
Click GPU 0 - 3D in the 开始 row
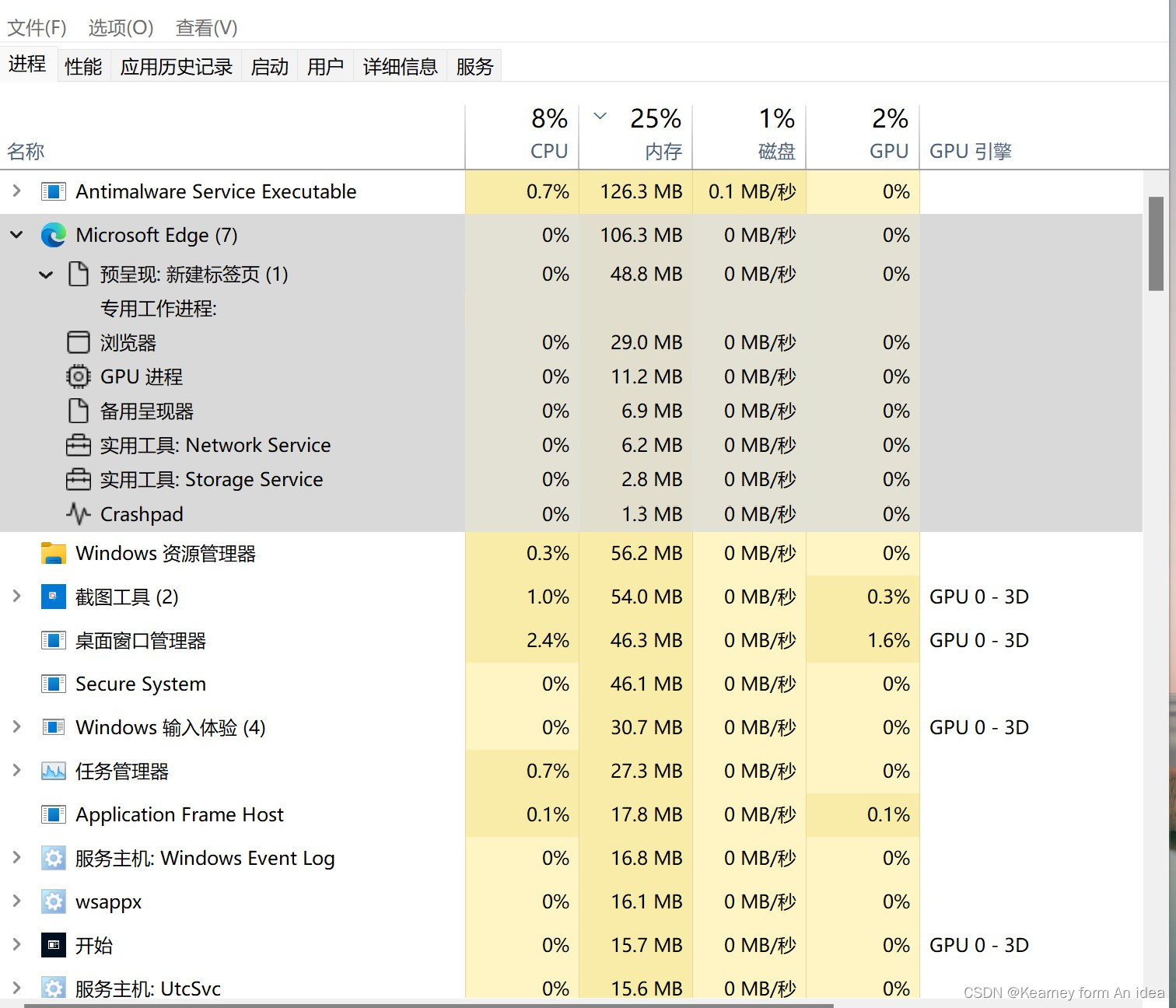(x=979, y=945)
